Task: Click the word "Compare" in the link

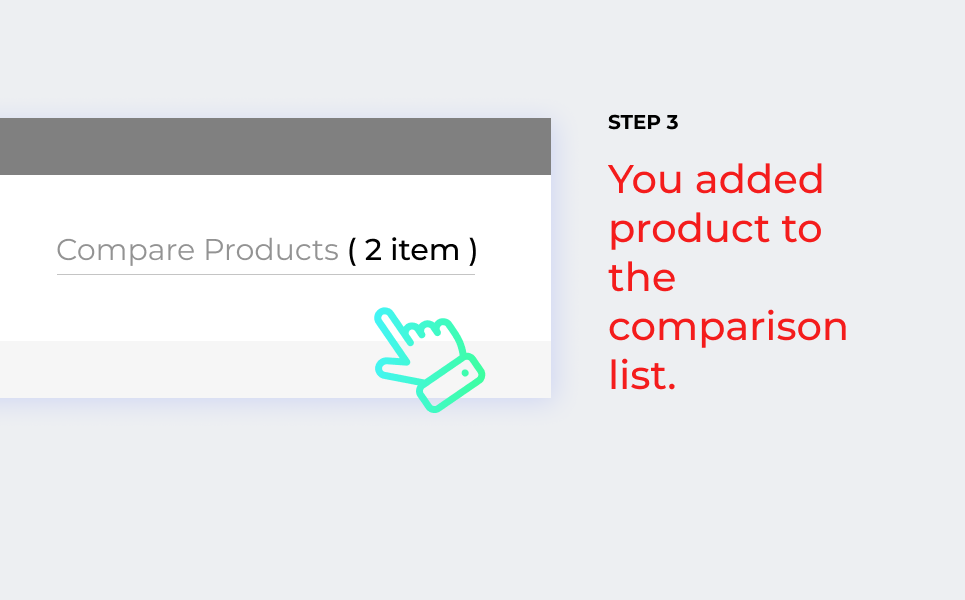Action: click(x=126, y=251)
